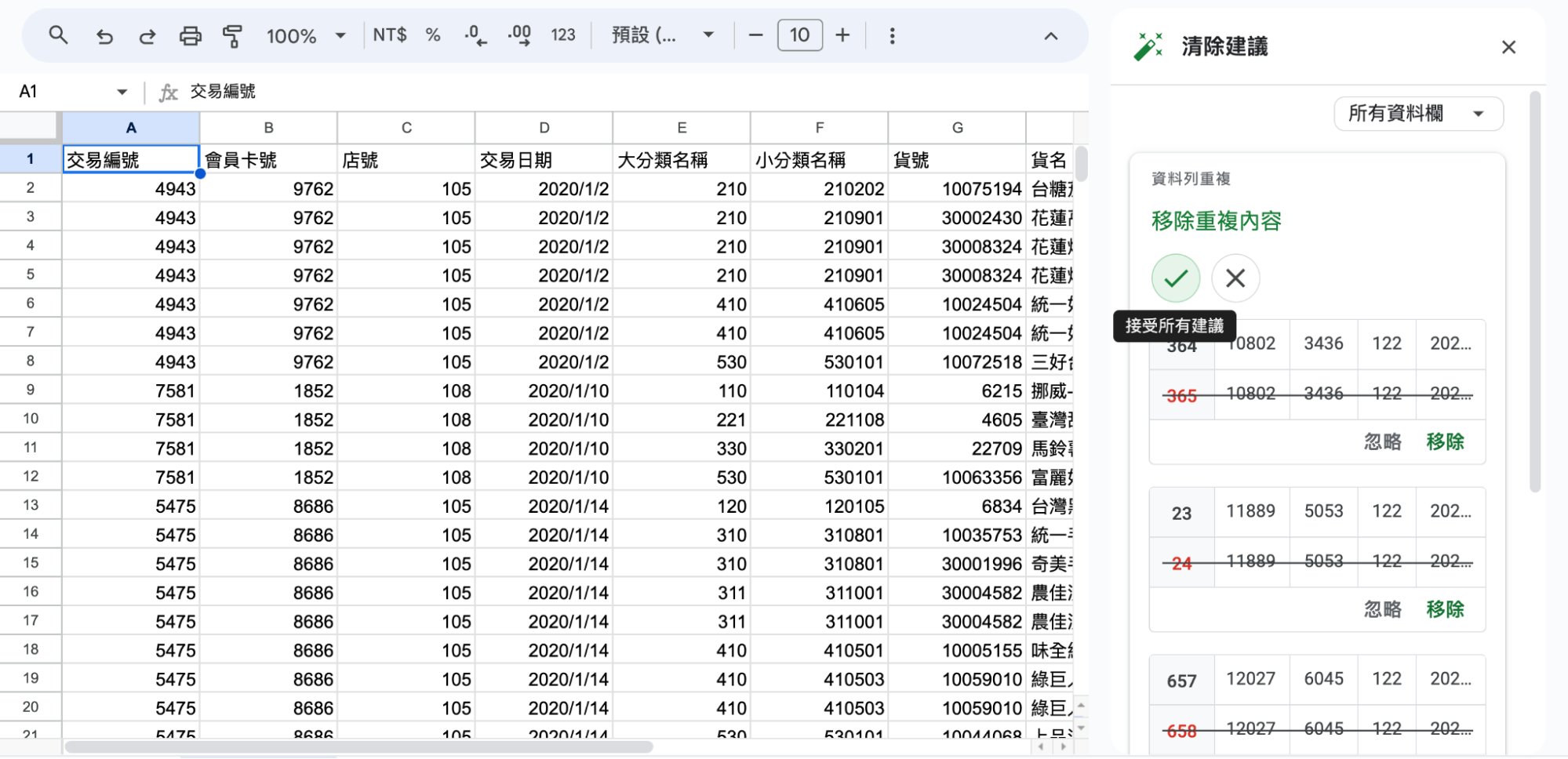Open the 預設 font dropdown

coord(663,35)
